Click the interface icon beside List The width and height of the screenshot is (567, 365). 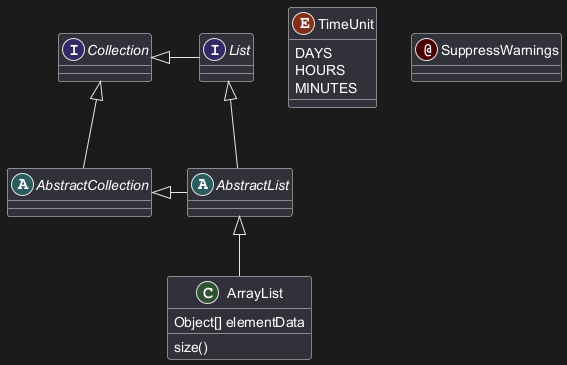pyautogui.click(x=214, y=50)
